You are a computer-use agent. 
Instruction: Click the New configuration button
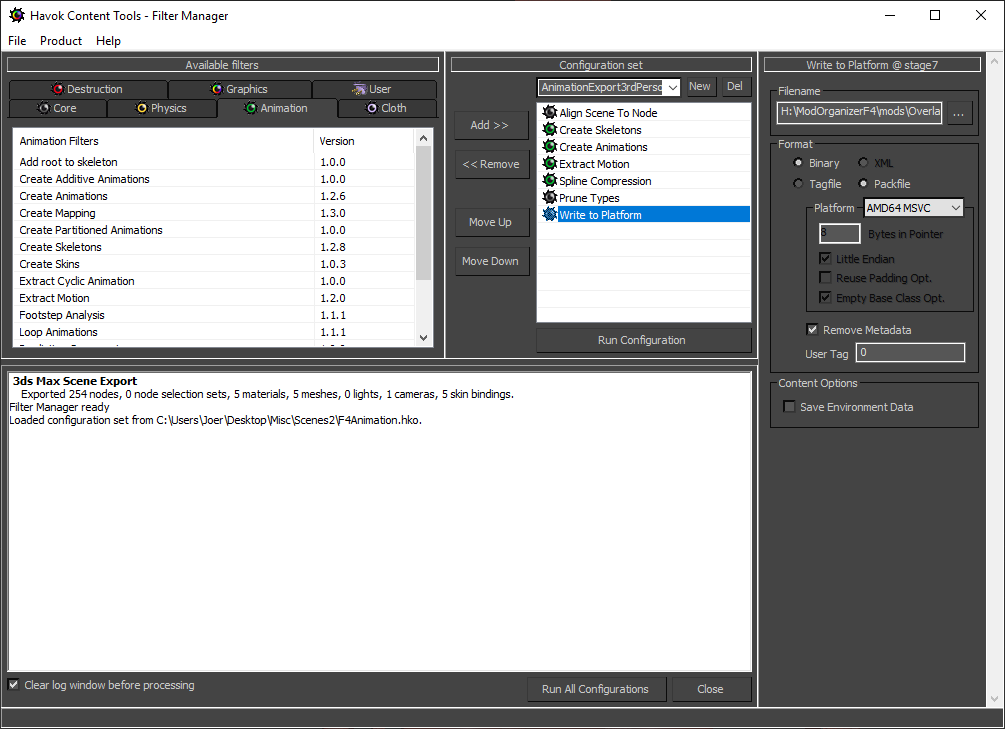coord(700,87)
